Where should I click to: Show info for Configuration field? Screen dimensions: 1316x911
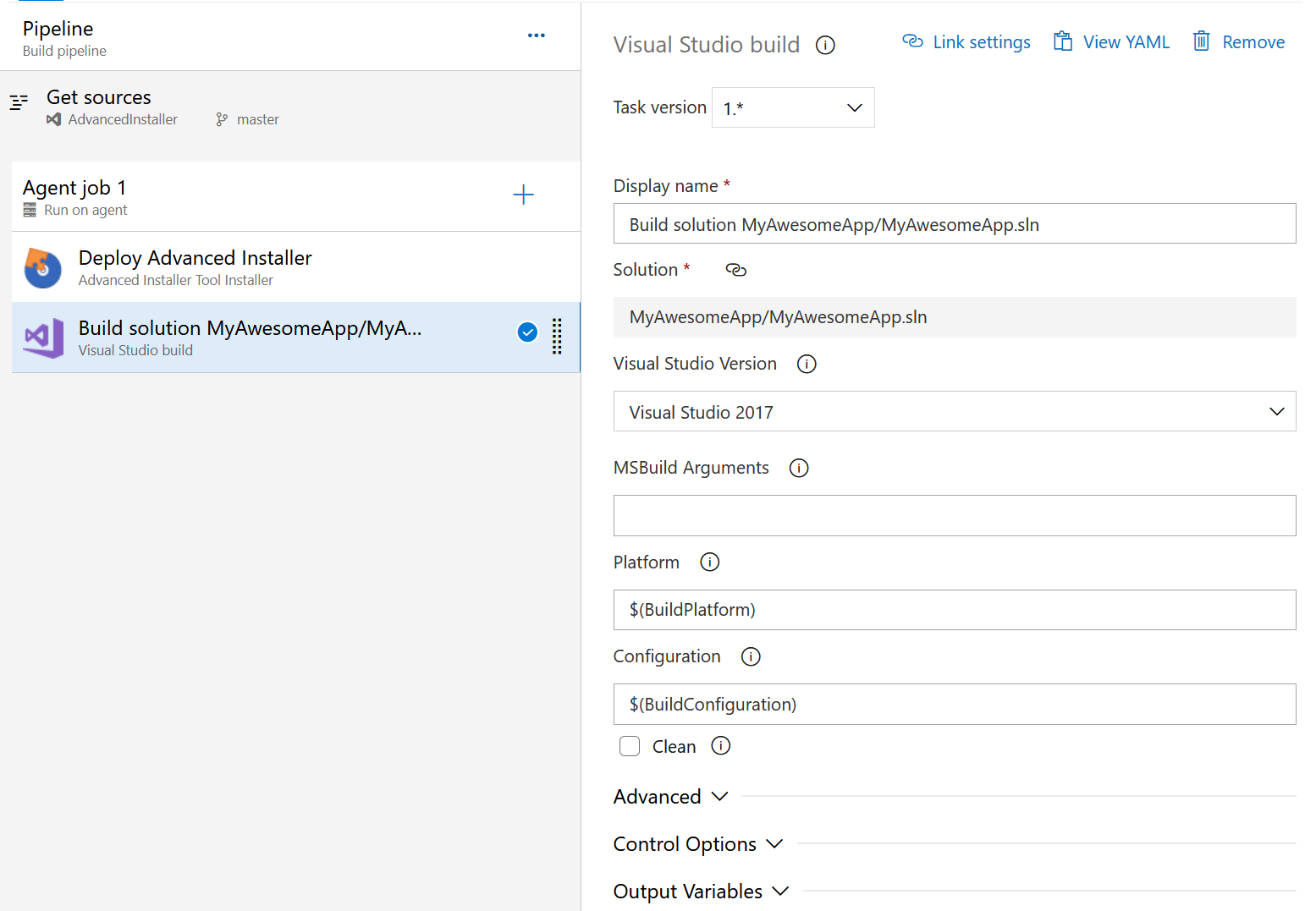pyautogui.click(x=751, y=656)
